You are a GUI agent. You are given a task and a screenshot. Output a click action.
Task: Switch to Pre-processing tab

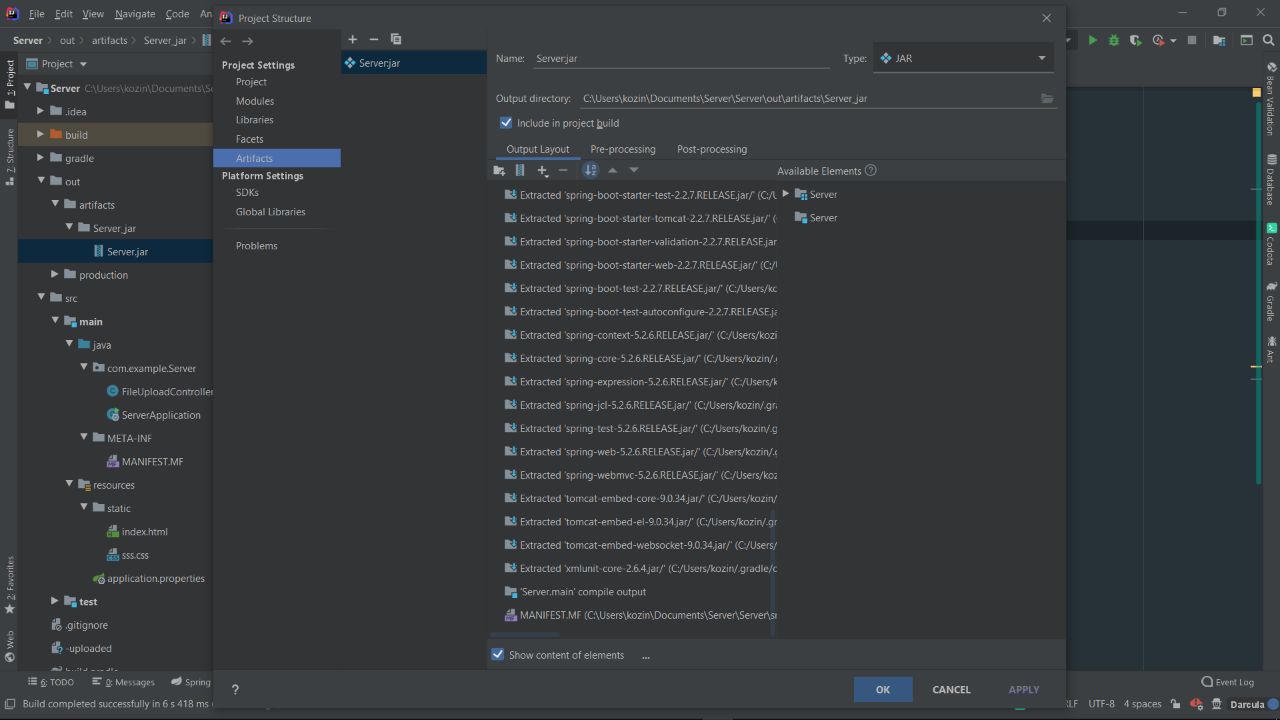[623, 149]
